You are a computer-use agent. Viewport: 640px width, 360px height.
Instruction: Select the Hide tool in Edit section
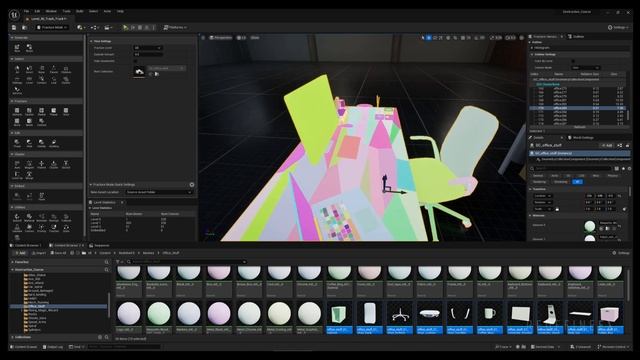[x=29, y=143]
